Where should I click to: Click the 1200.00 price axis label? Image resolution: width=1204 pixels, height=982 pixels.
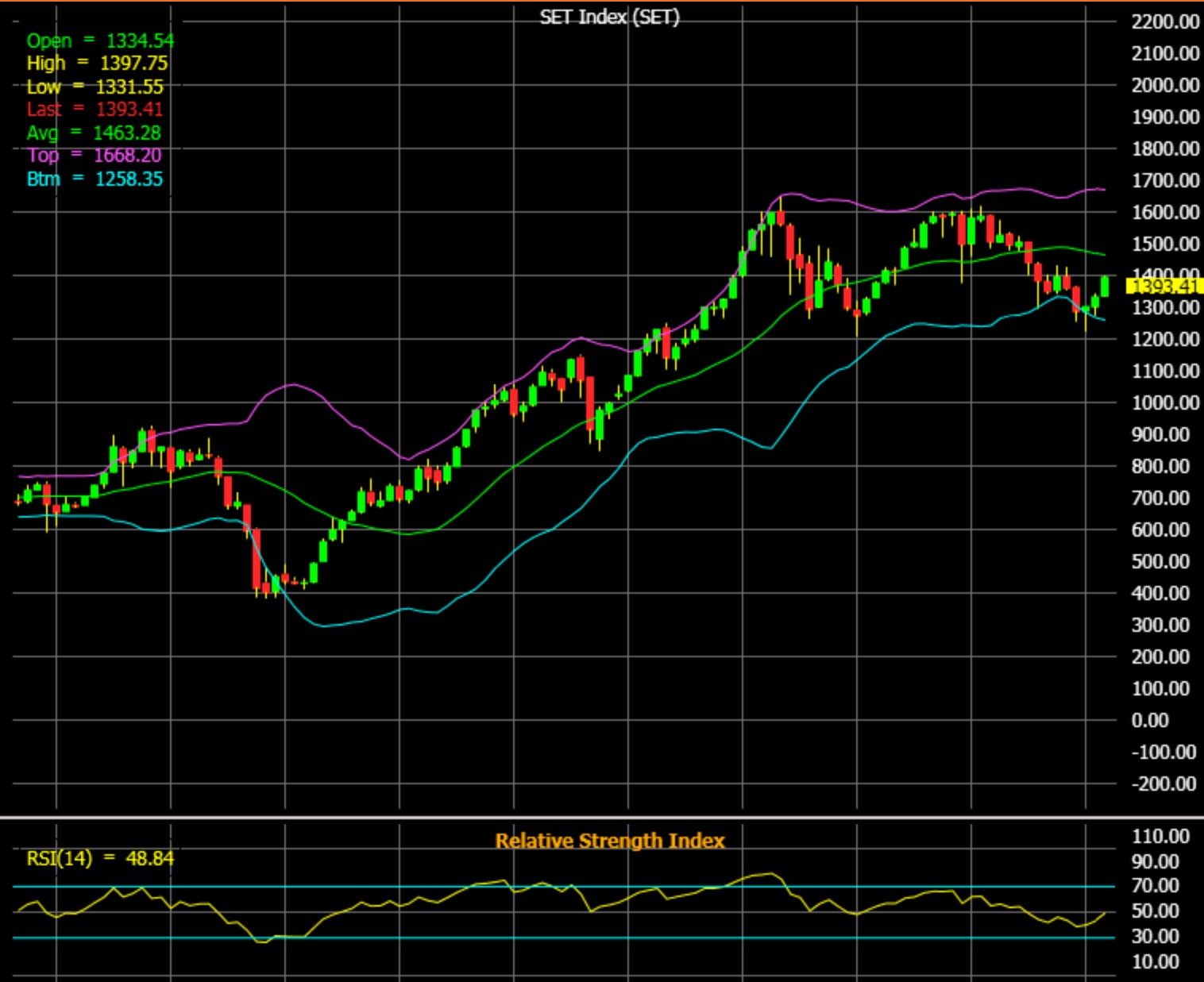point(1165,339)
